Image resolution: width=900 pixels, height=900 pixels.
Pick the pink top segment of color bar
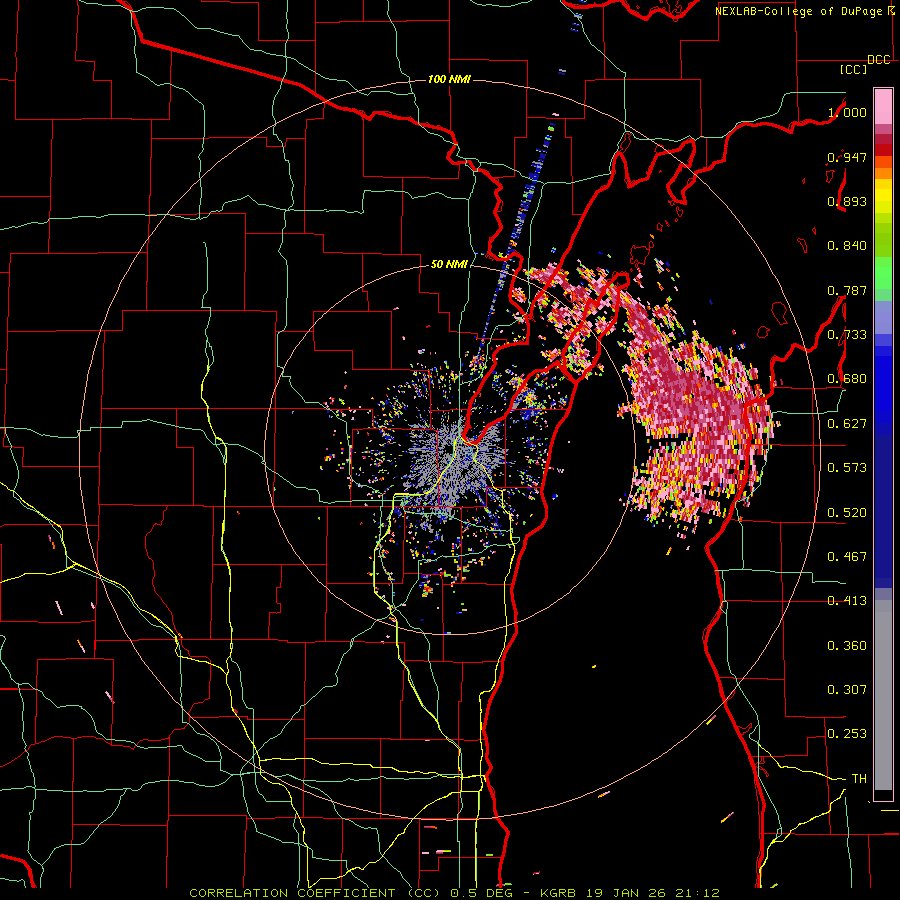(883, 106)
